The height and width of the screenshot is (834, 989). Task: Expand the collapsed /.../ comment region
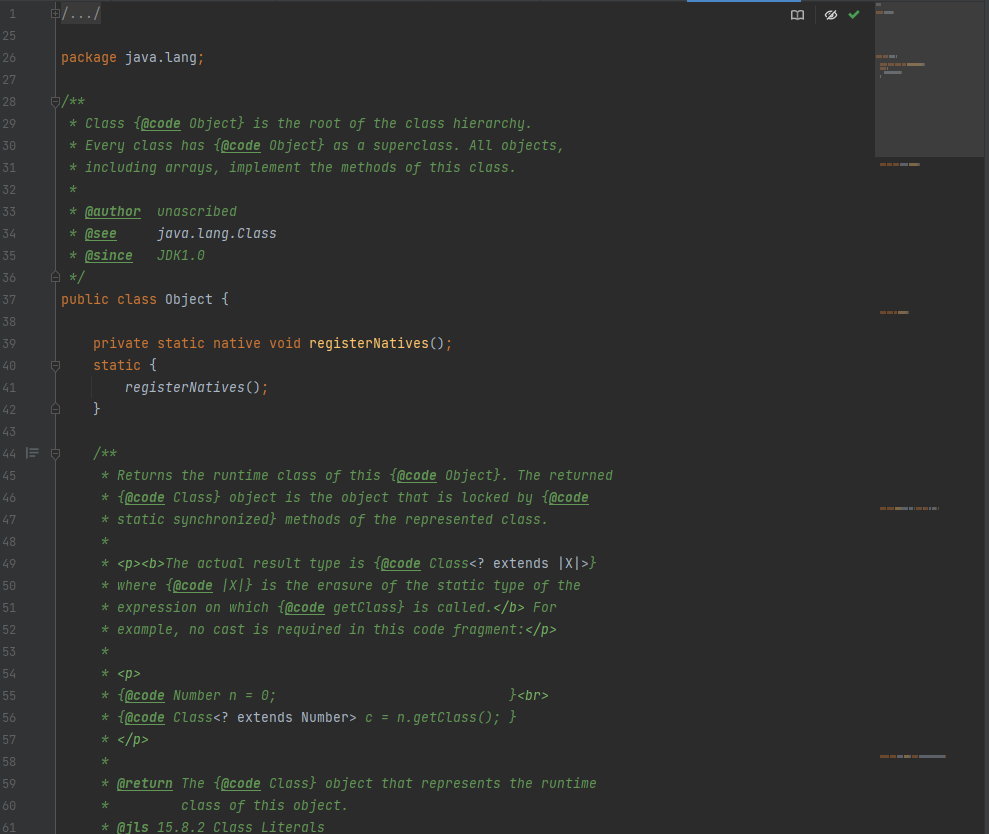82,13
